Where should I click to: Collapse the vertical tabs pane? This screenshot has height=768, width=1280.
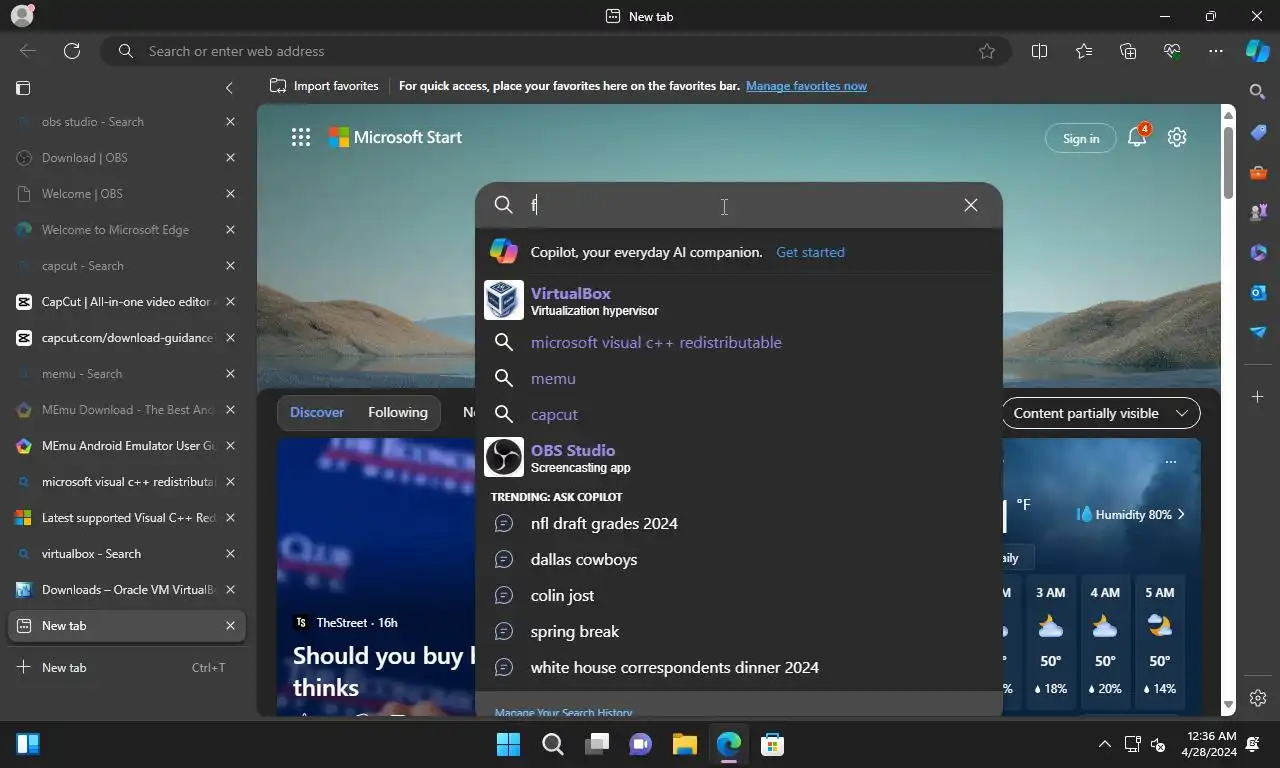pyautogui.click(x=229, y=88)
